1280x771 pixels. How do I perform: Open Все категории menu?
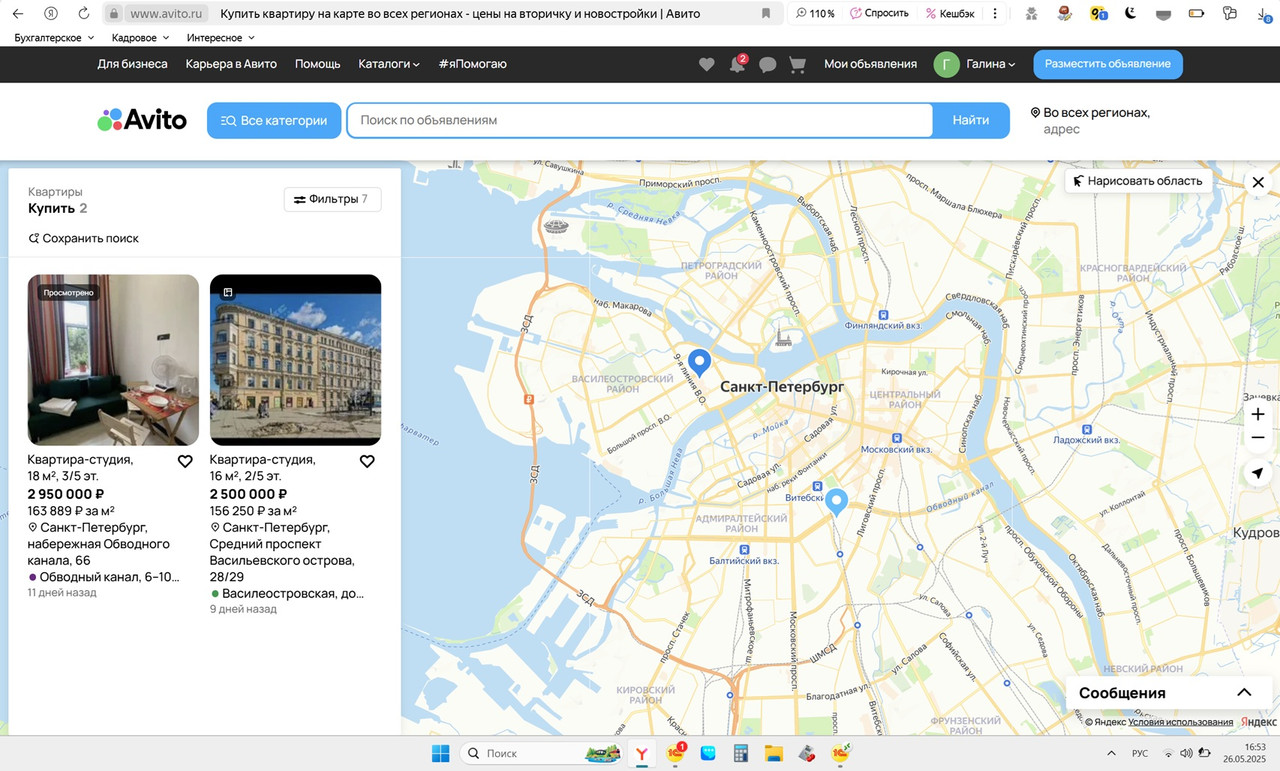274,120
